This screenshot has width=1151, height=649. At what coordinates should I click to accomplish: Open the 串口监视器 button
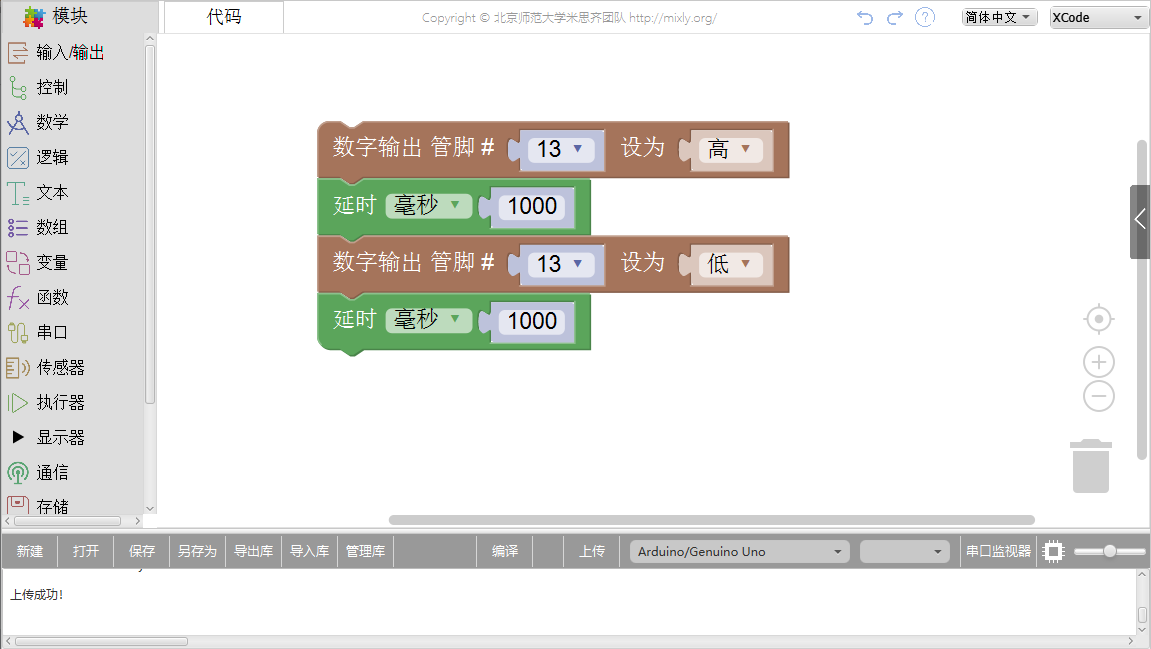click(x=998, y=551)
